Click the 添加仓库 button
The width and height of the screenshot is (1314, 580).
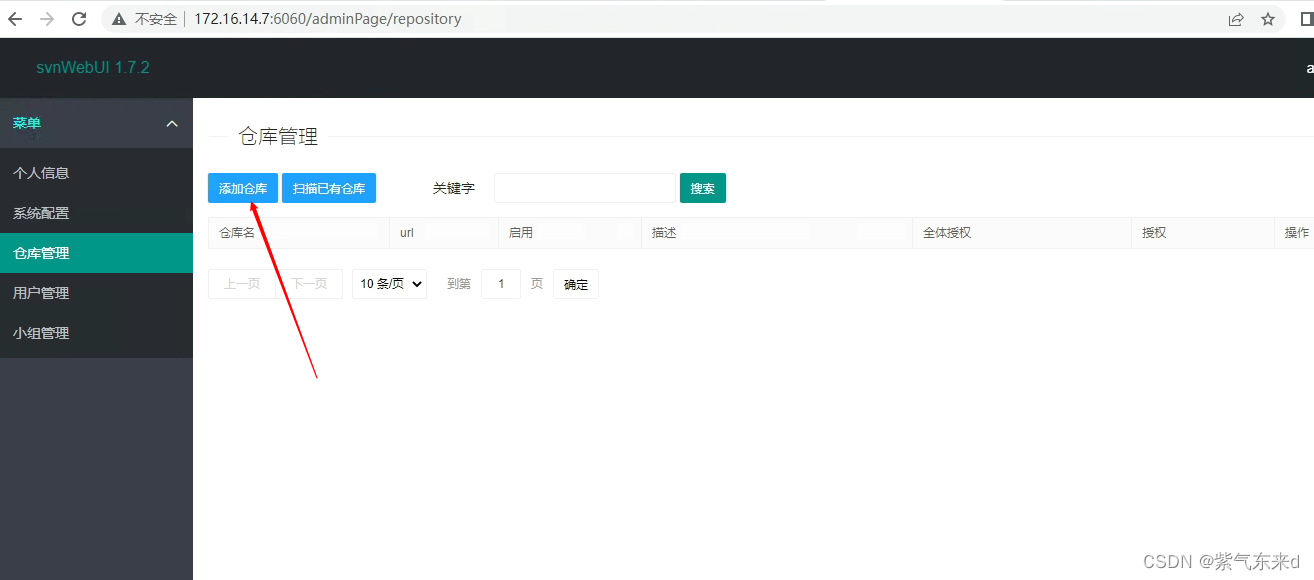[x=242, y=188]
